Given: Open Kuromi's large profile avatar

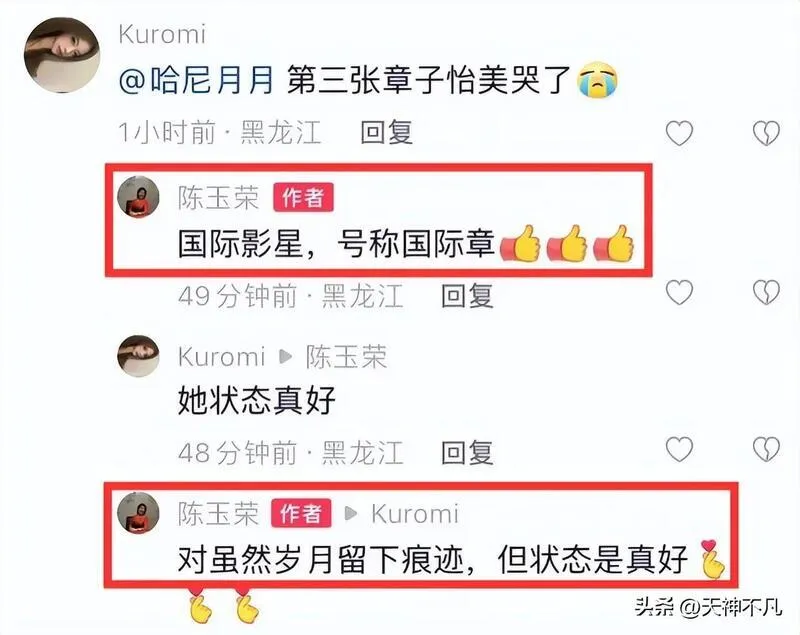Looking at the screenshot, I should coord(62,55).
